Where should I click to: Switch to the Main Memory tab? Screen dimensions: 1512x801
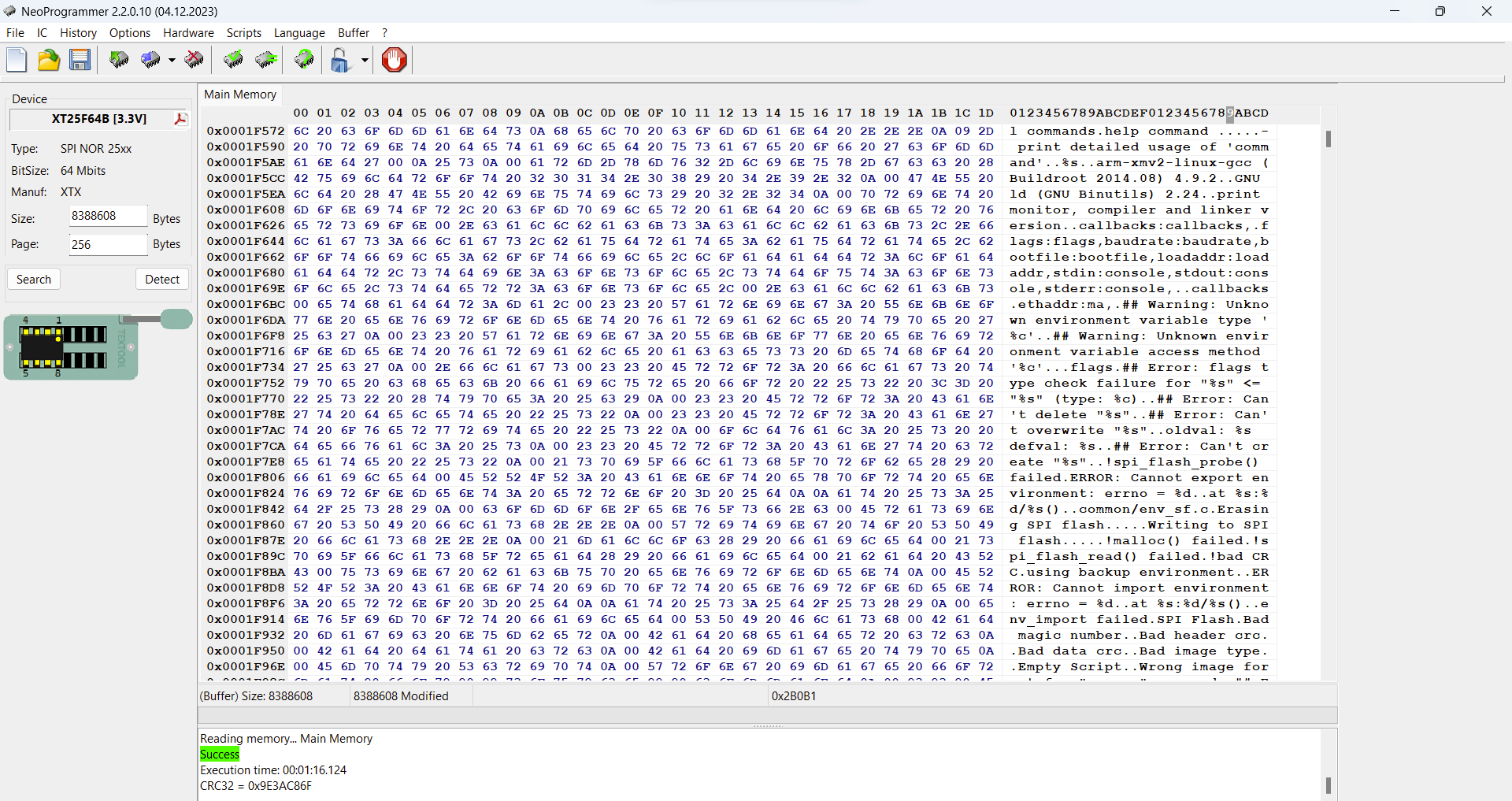[x=239, y=95]
